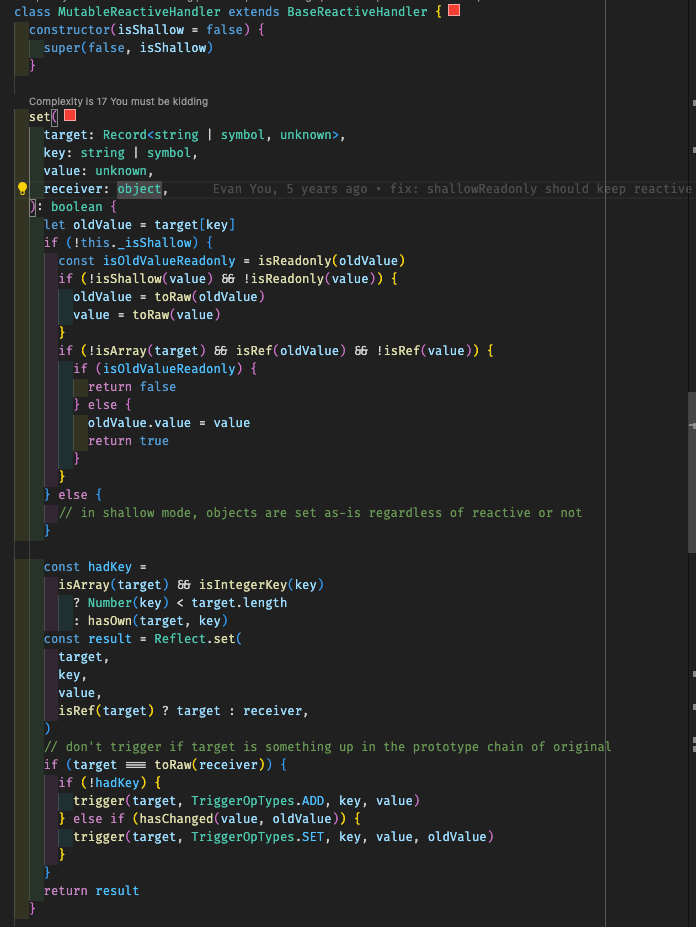Open the 'Complexity is 17' code lens
This screenshot has height=927, width=696.
118,102
